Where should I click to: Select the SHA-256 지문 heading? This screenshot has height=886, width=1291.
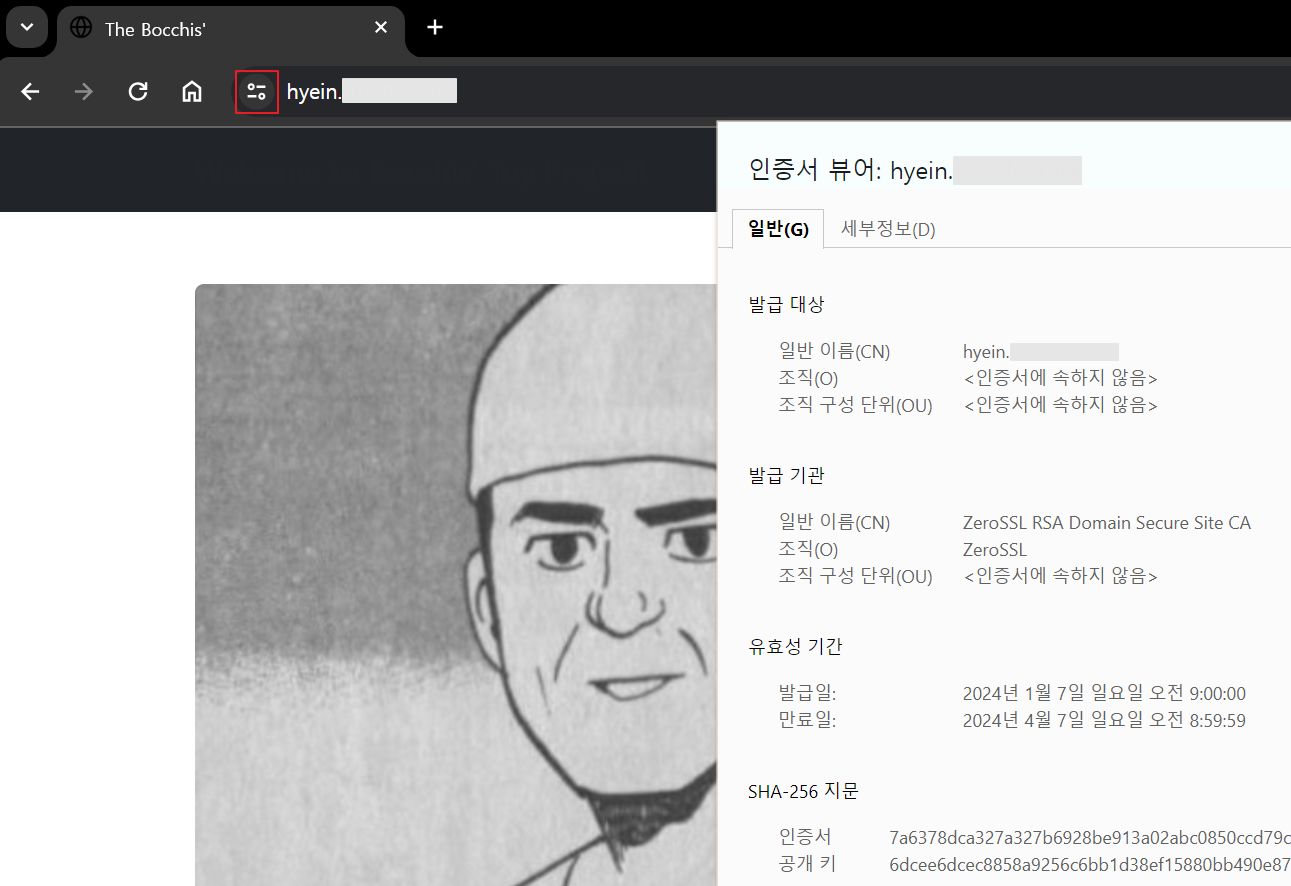pyautogui.click(x=803, y=791)
